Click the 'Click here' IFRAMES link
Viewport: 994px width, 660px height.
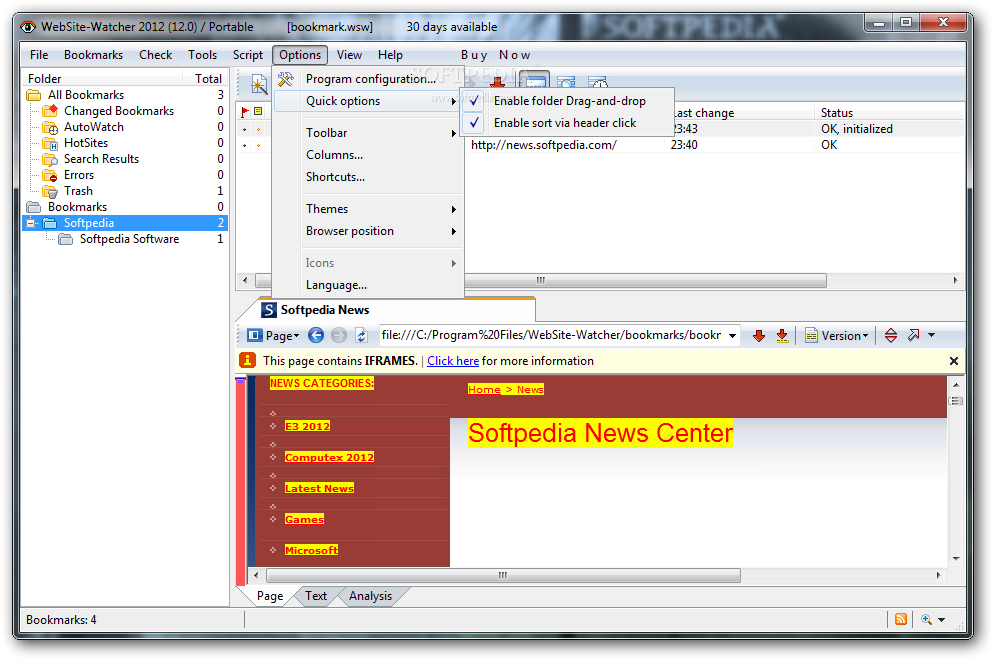tap(453, 361)
